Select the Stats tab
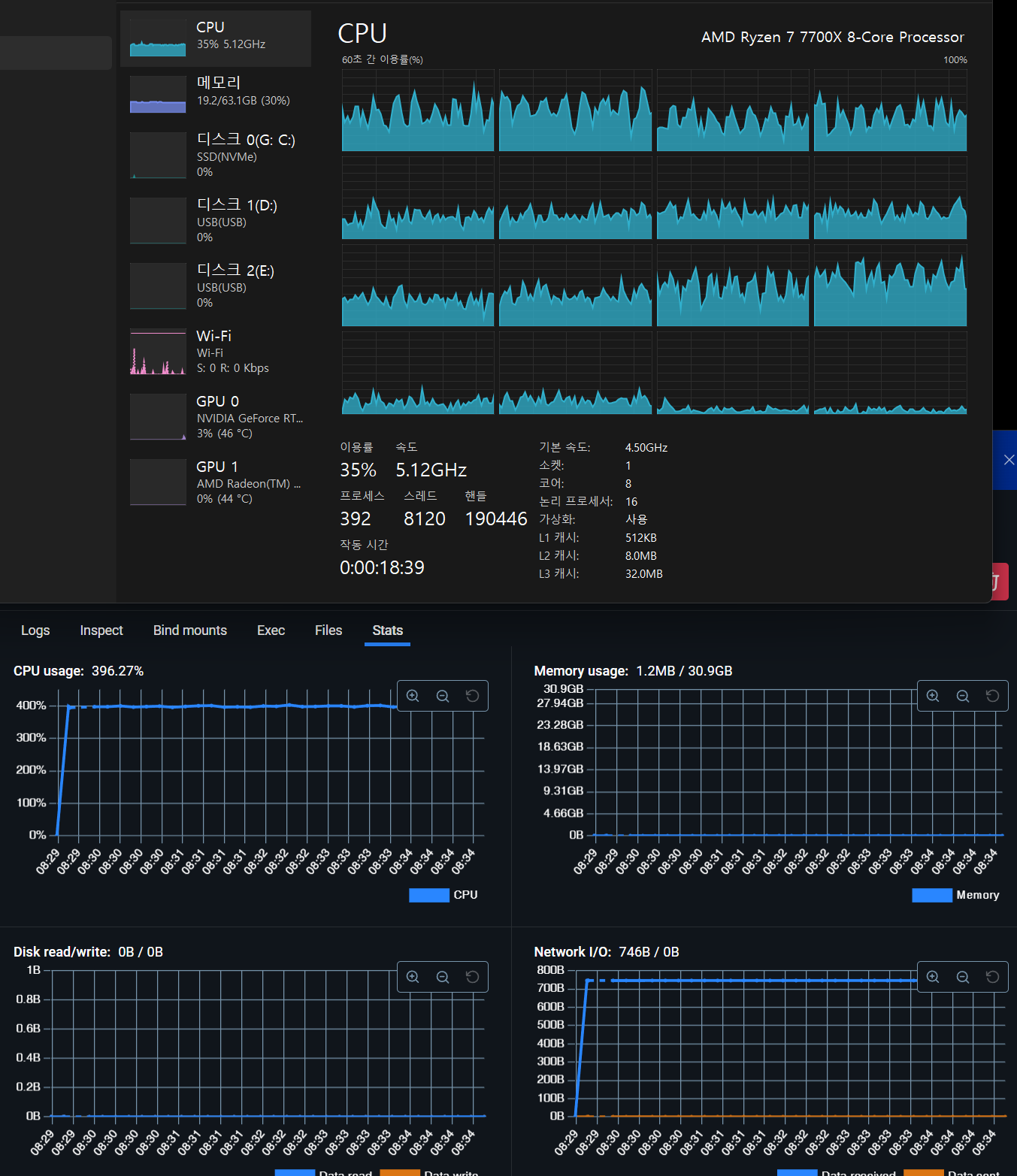The height and width of the screenshot is (1176, 1017). pos(388,630)
